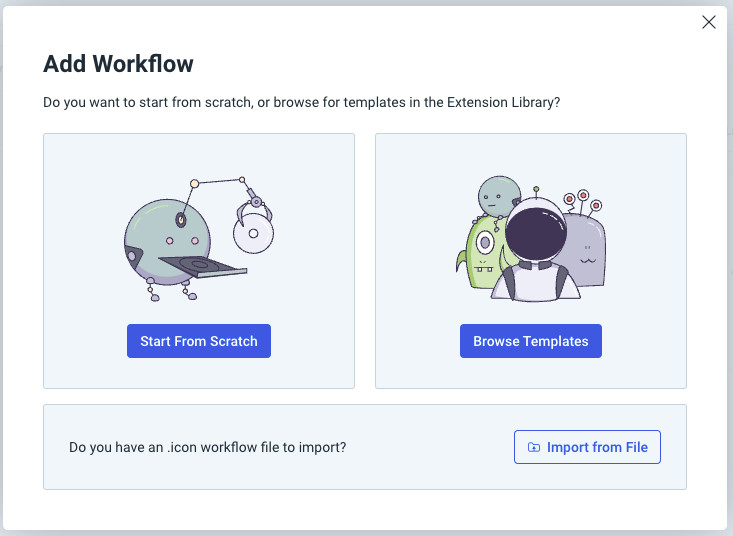Choose Import from File

[587, 447]
